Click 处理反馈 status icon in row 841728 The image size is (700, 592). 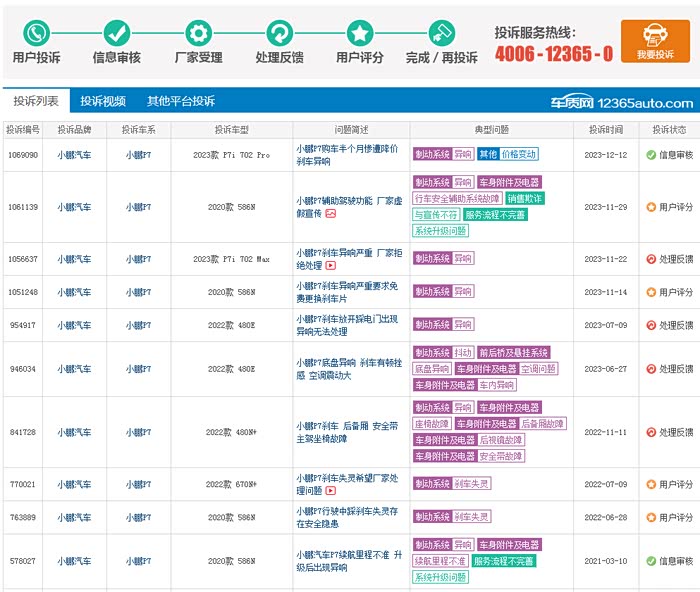[x=651, y=432]
